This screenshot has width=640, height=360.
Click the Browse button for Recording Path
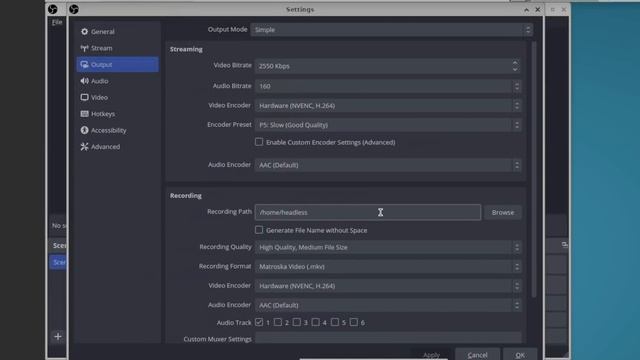[502, 212]
